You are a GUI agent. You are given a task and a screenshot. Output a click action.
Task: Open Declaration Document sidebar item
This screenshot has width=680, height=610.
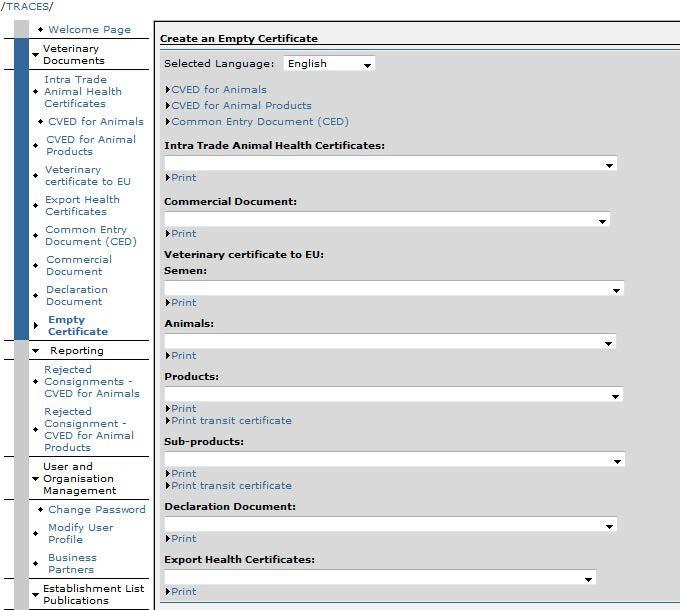pos(77,295)
